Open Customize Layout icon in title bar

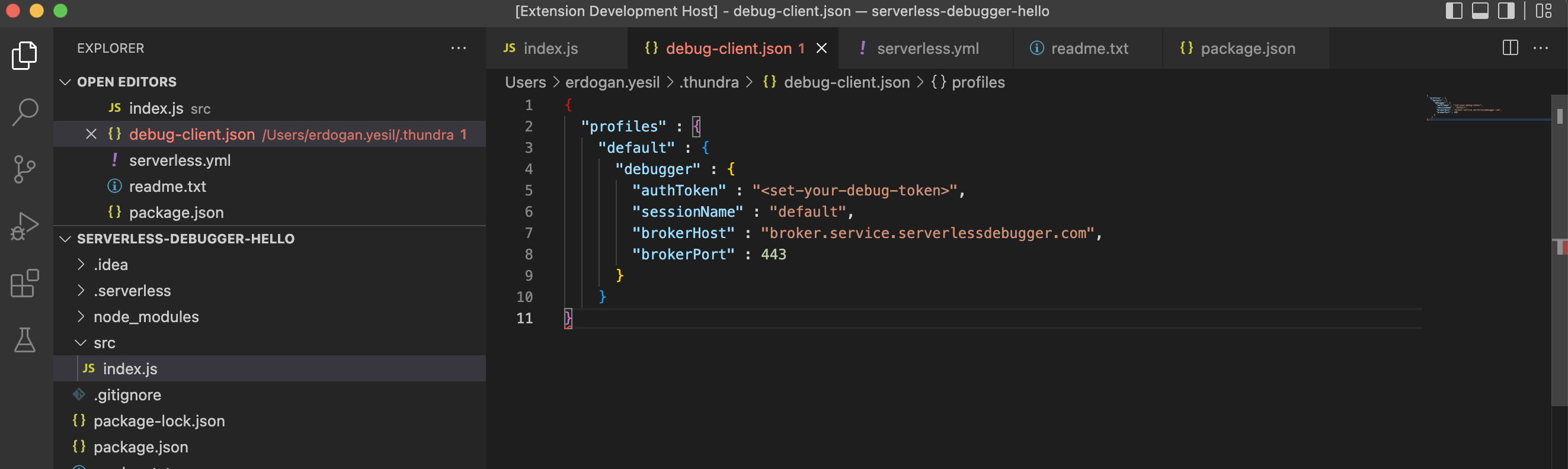(1544, 11)
